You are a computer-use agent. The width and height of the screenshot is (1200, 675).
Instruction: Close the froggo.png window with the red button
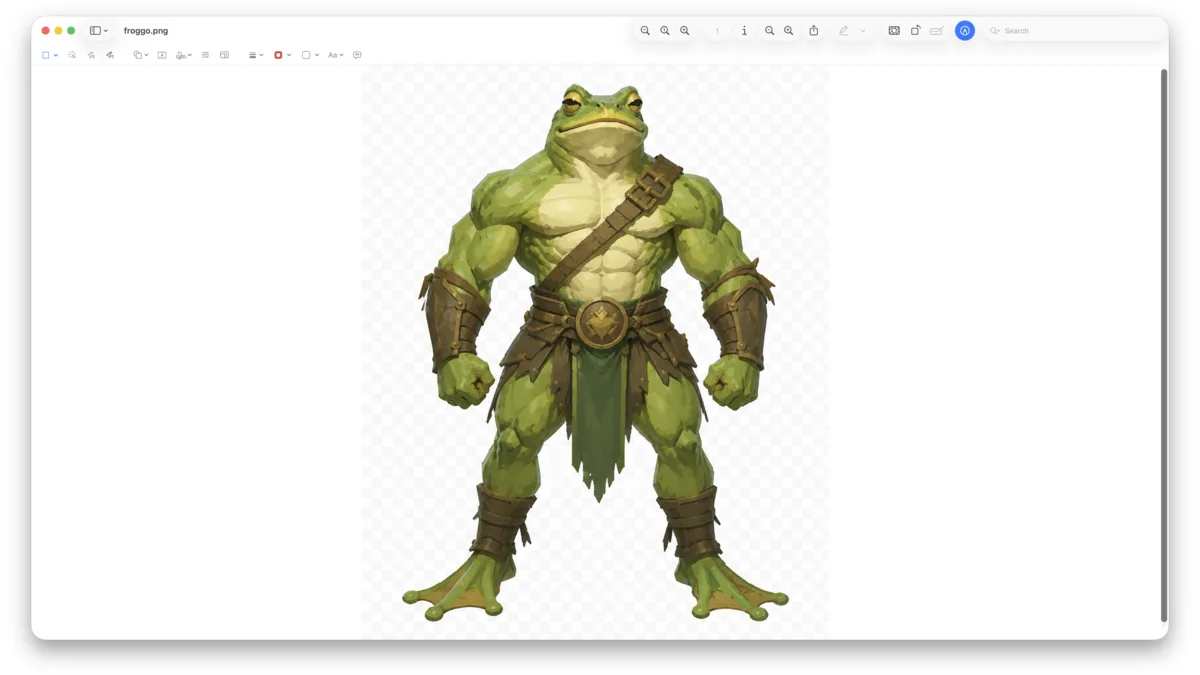point(45,31)
